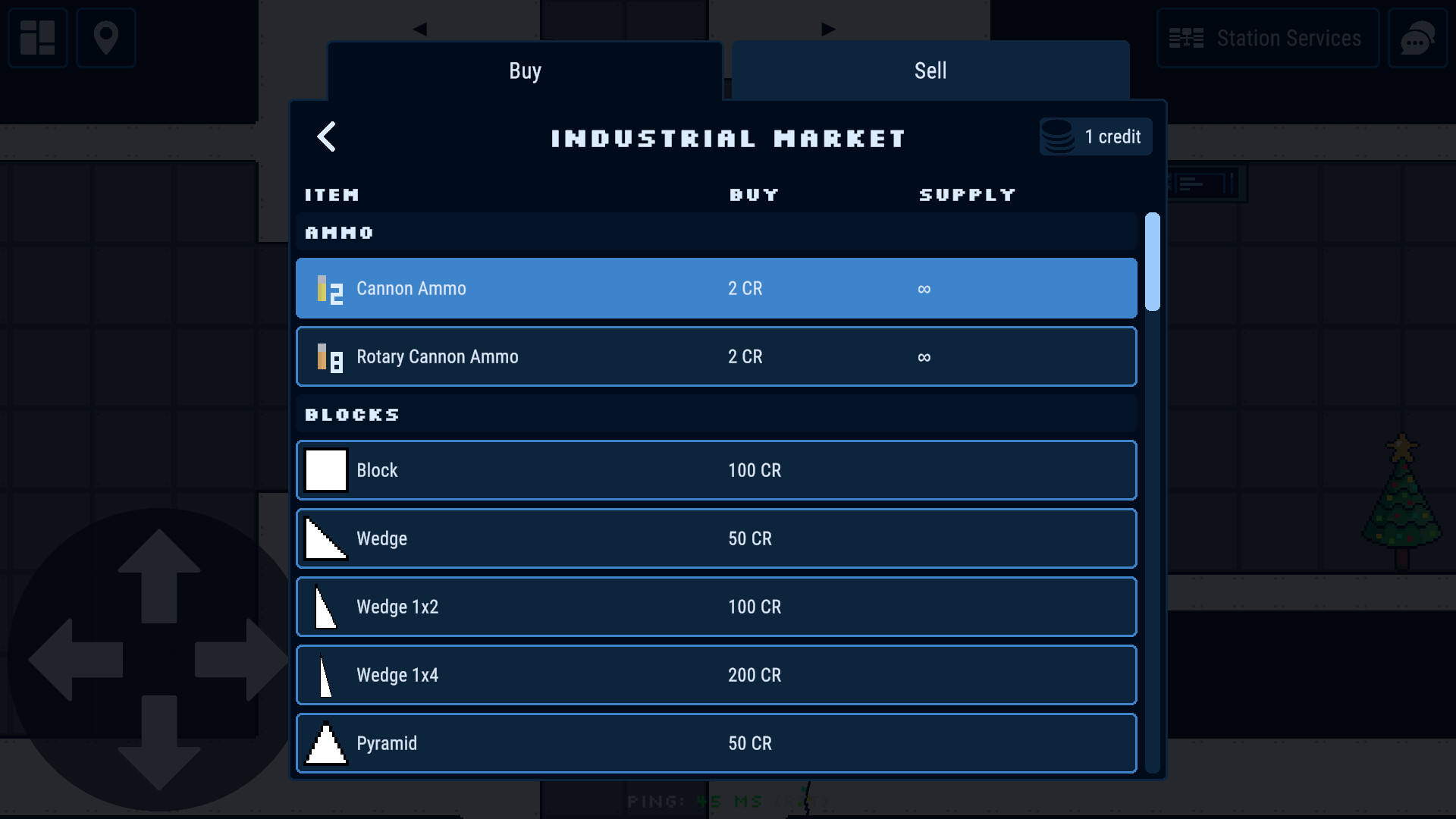Screen dimensions: 1456x819
Task: Click the dashboard grid icon top-left
Action: 38,38
